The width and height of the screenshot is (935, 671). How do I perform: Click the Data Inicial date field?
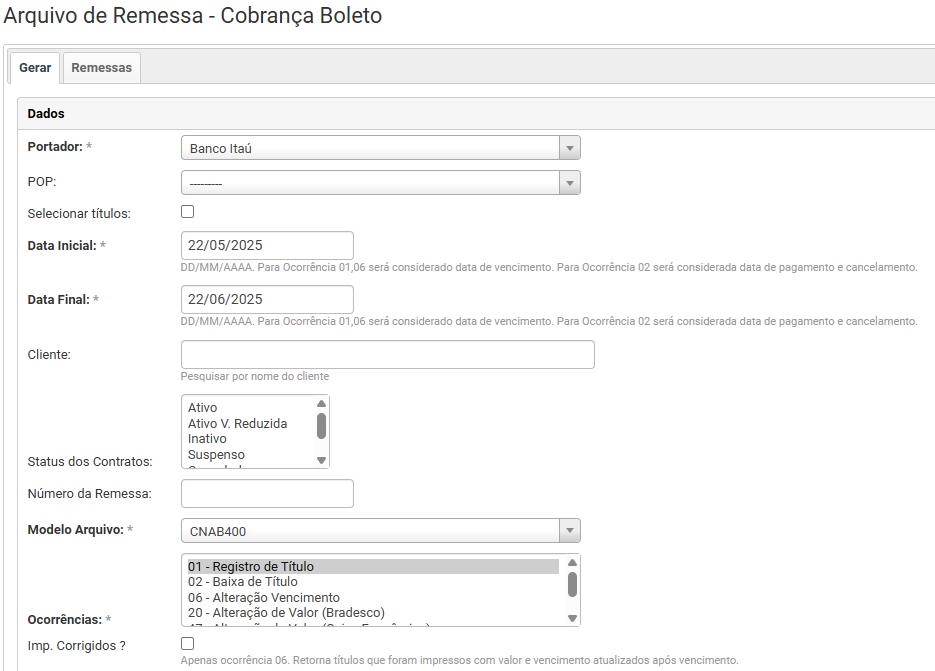point(267,245)
